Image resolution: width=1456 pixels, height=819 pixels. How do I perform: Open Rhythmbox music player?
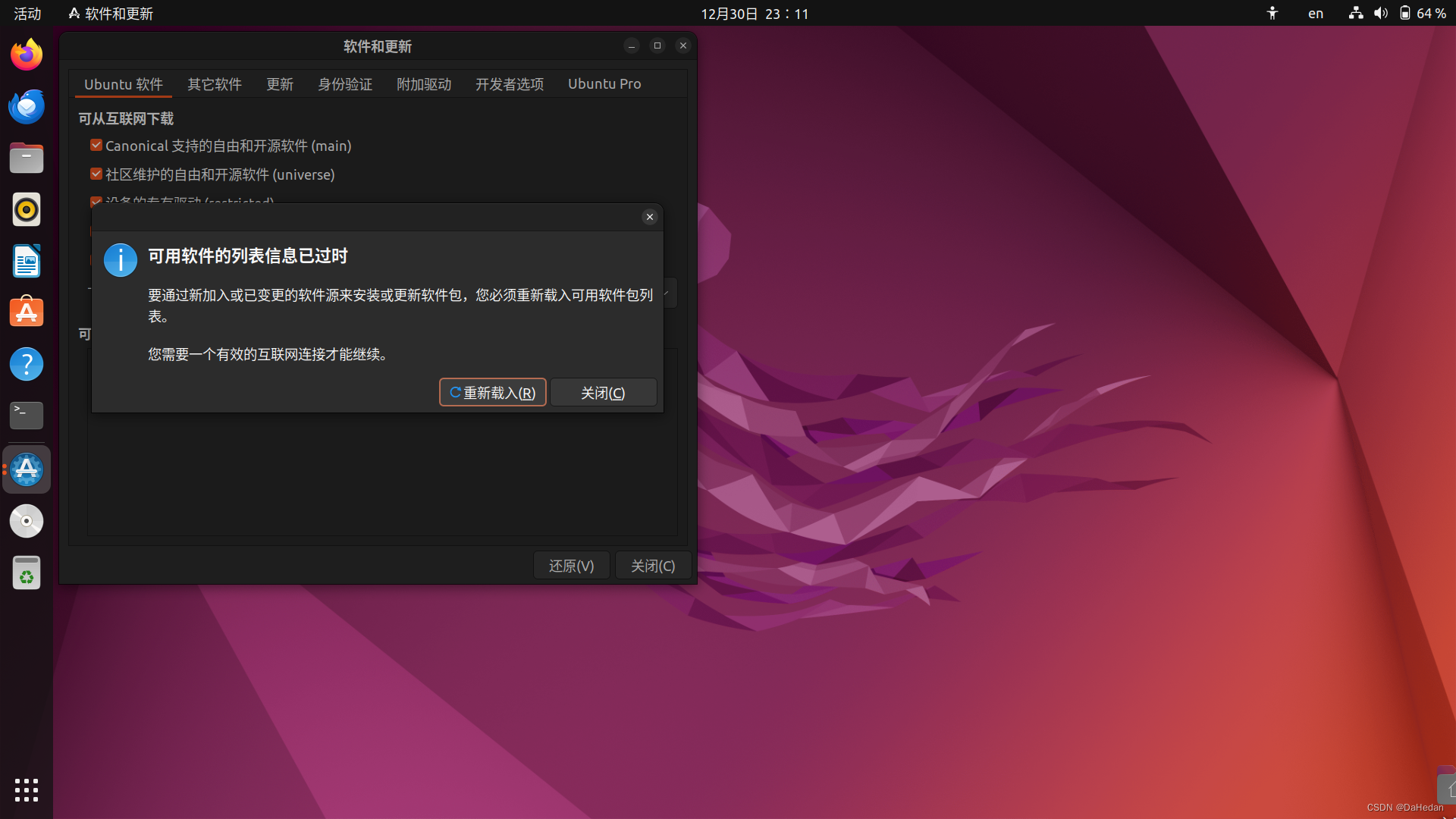[26, 209]
